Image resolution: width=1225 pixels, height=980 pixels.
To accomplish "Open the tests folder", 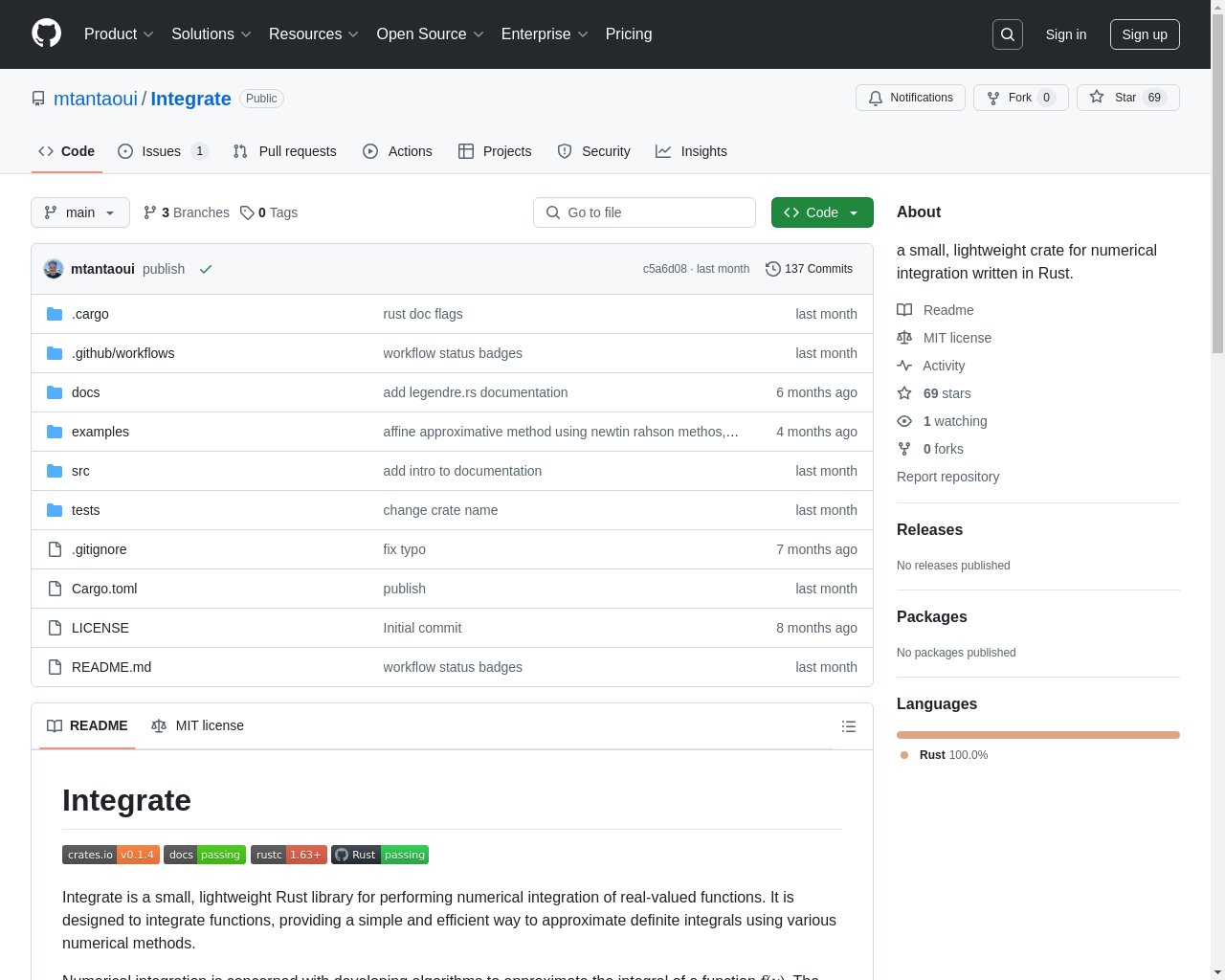I will 85,510.
